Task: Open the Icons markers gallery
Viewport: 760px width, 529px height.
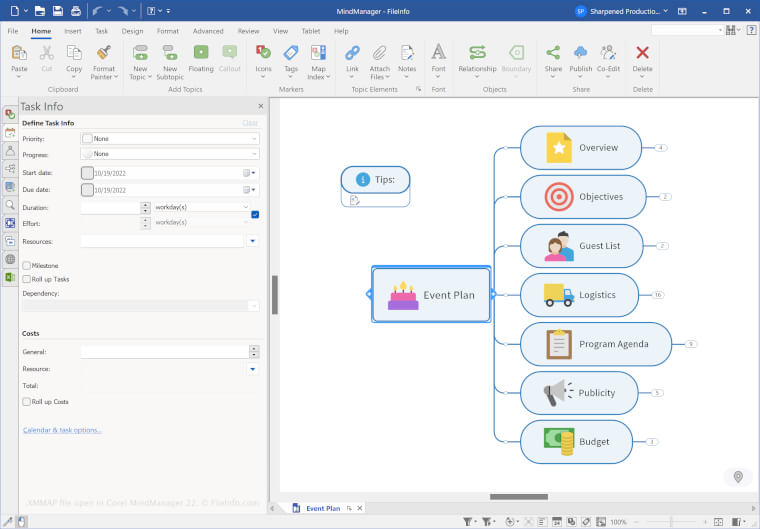Action: pos(263,53)
